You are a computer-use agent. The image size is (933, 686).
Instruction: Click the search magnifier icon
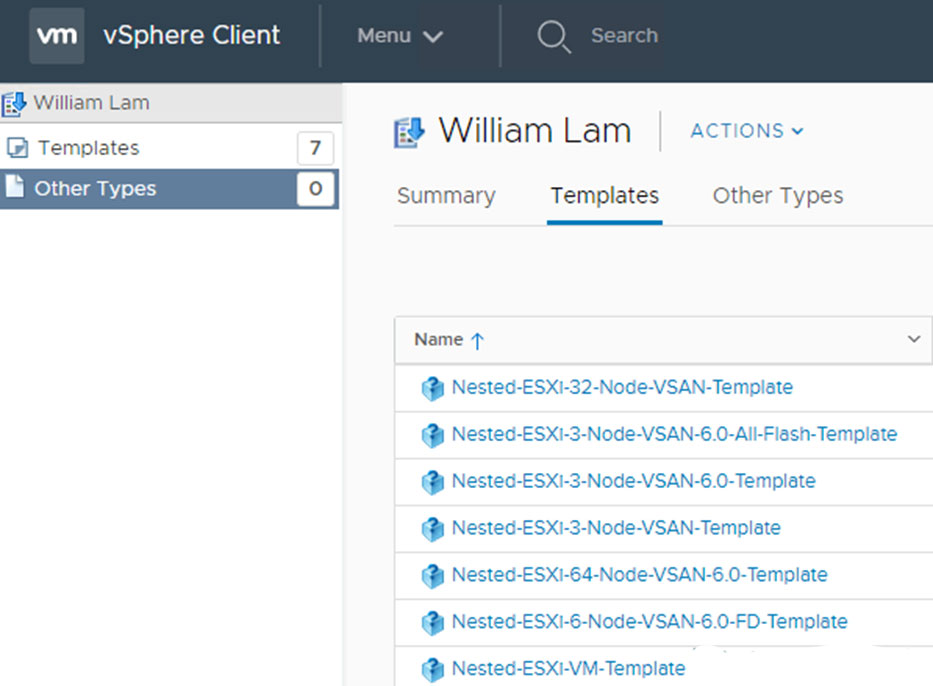point(552,36)
